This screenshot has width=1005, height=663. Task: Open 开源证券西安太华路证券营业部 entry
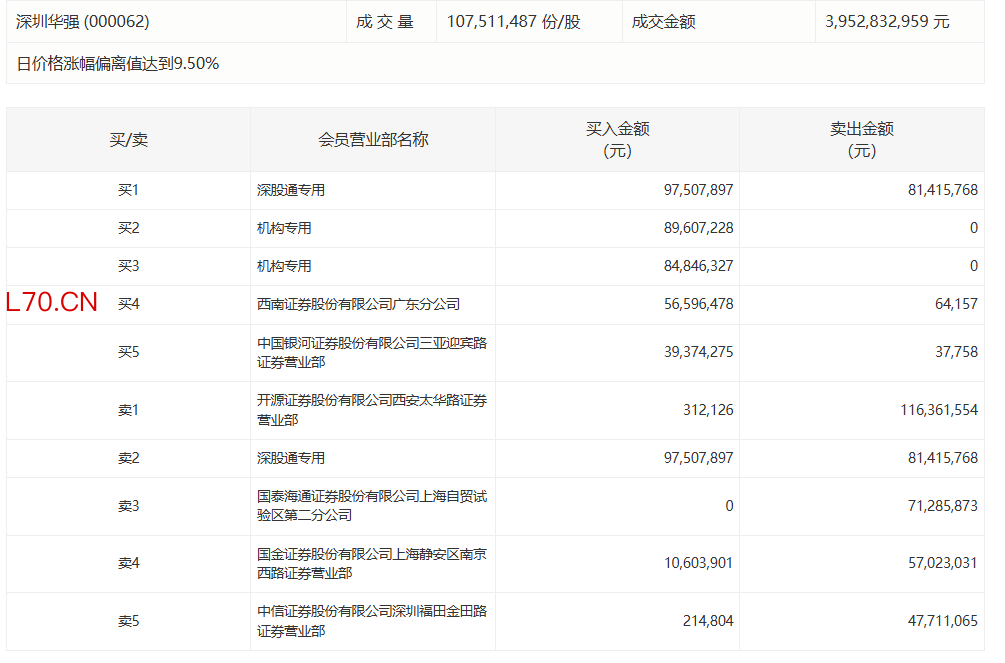371,410
